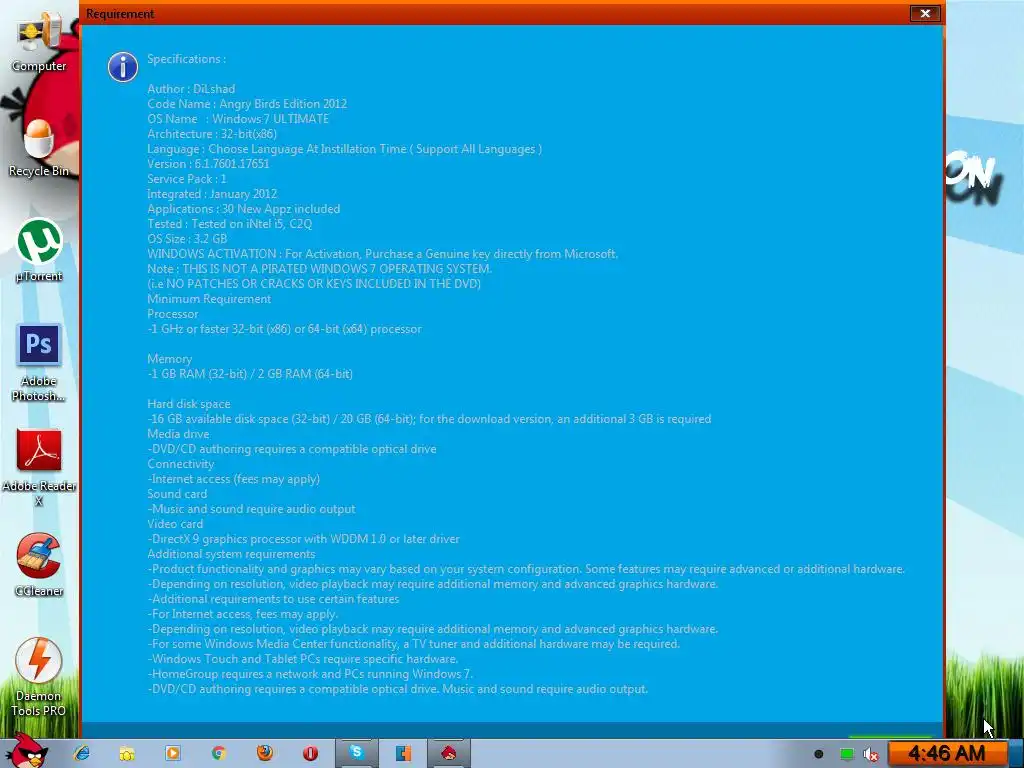Open Windows Explorer folder icon on taskbar
This screenshot has height=768, width=1024.
(x=127, y=754)
